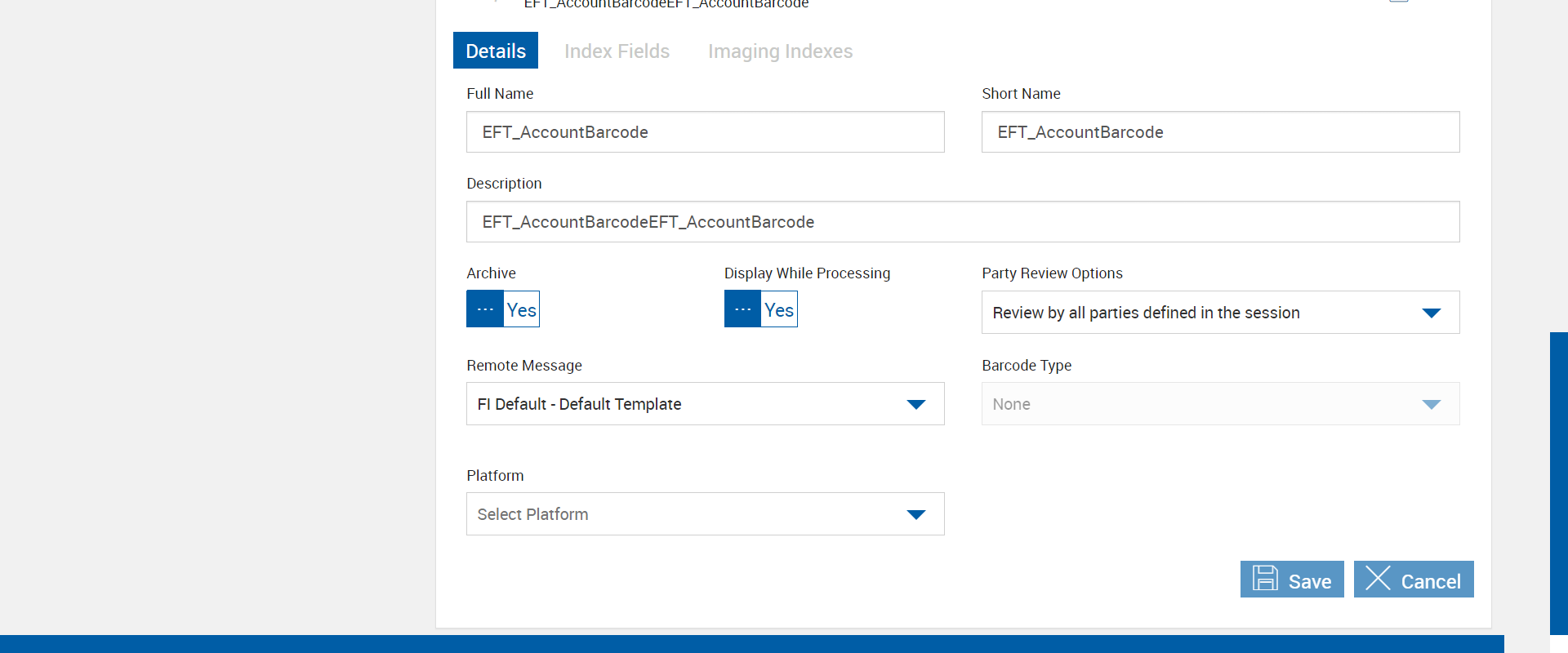
Task: Click the Barcode Type dropdown arrow
Action: [x=1431, y=405]
